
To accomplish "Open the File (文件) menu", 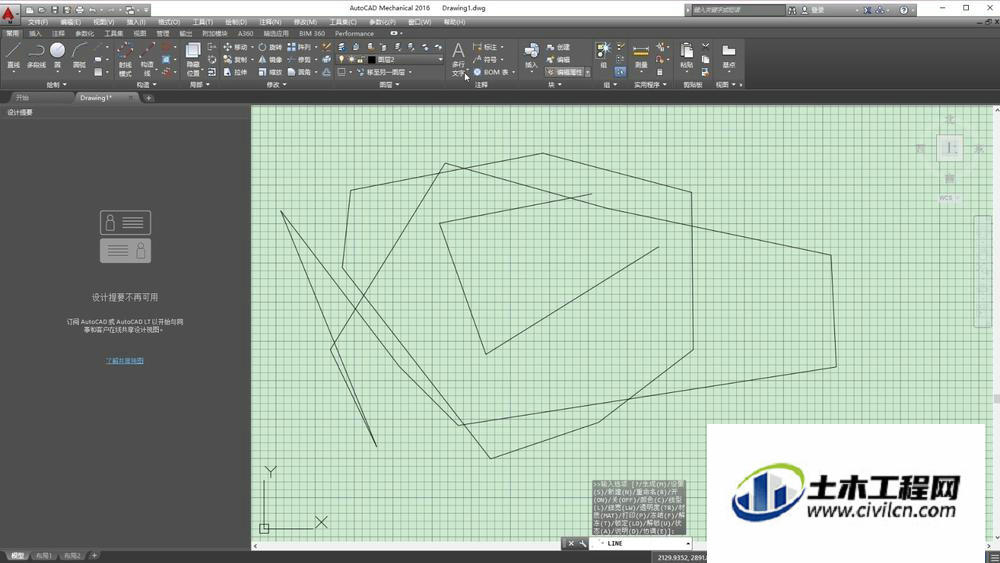I will [38, 22].
